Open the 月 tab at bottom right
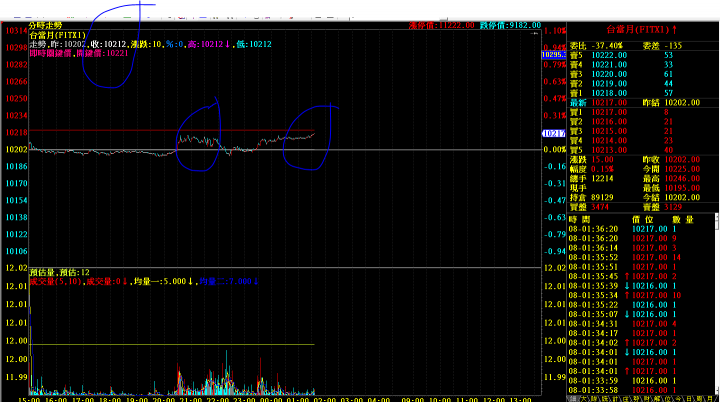This screenshot has width=720, height=402. pos(709,399)
